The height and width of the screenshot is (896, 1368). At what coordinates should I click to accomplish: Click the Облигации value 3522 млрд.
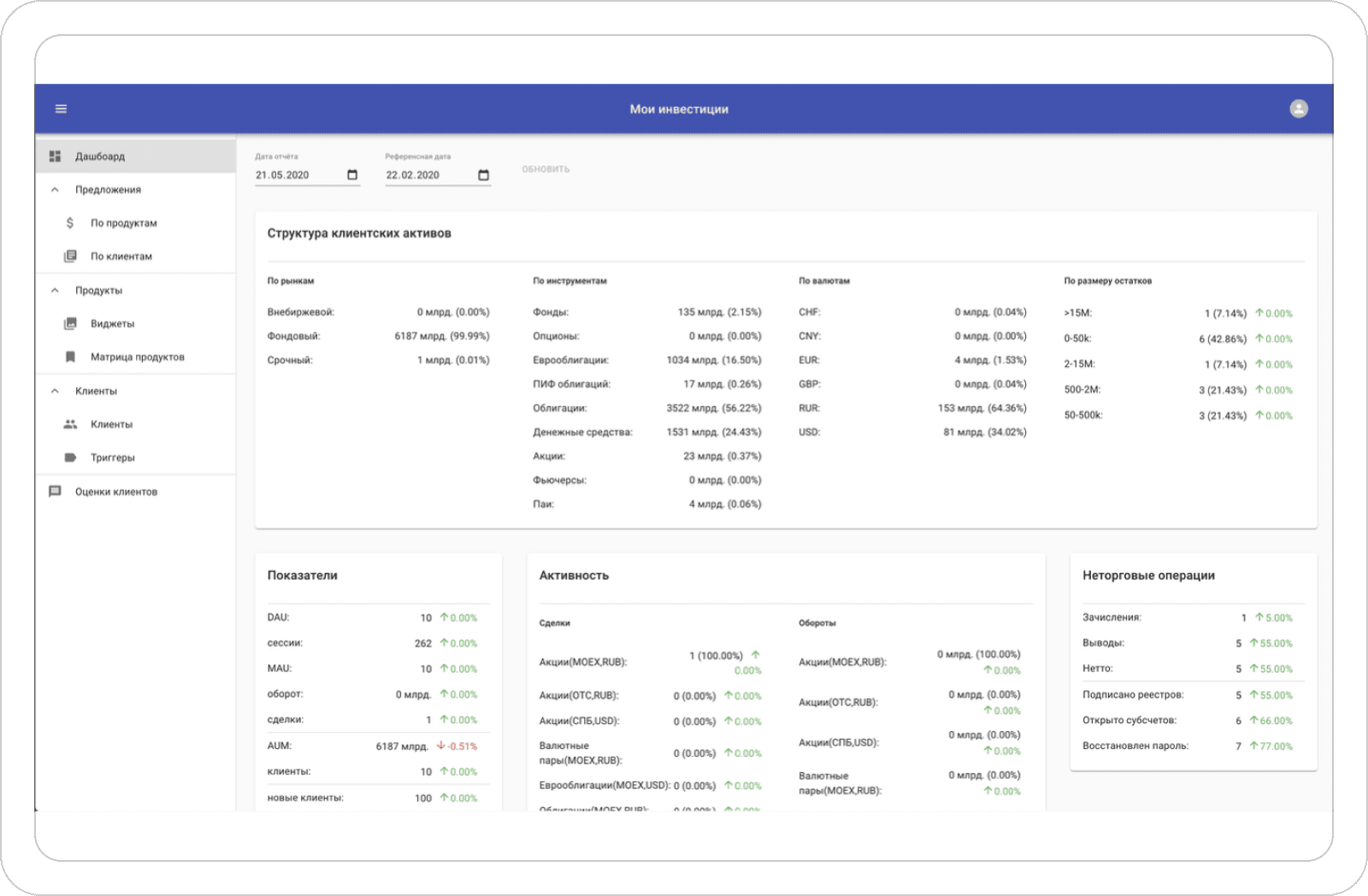click(x=714, y=408)
